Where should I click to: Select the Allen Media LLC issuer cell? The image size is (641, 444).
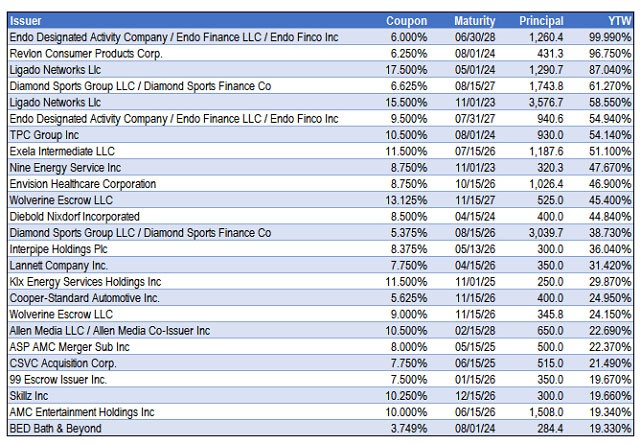point(110,330)
